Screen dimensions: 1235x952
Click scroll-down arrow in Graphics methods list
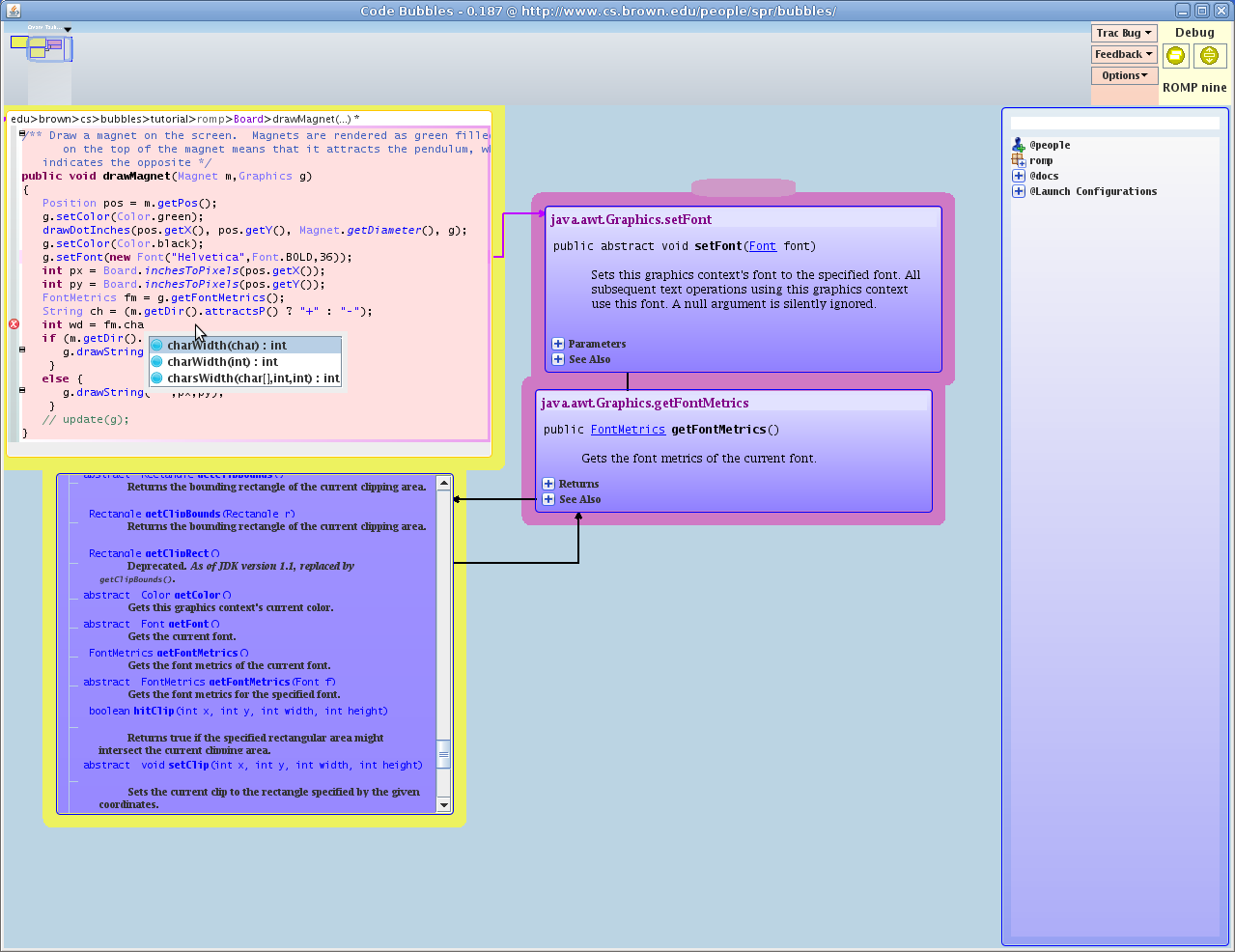444,804
